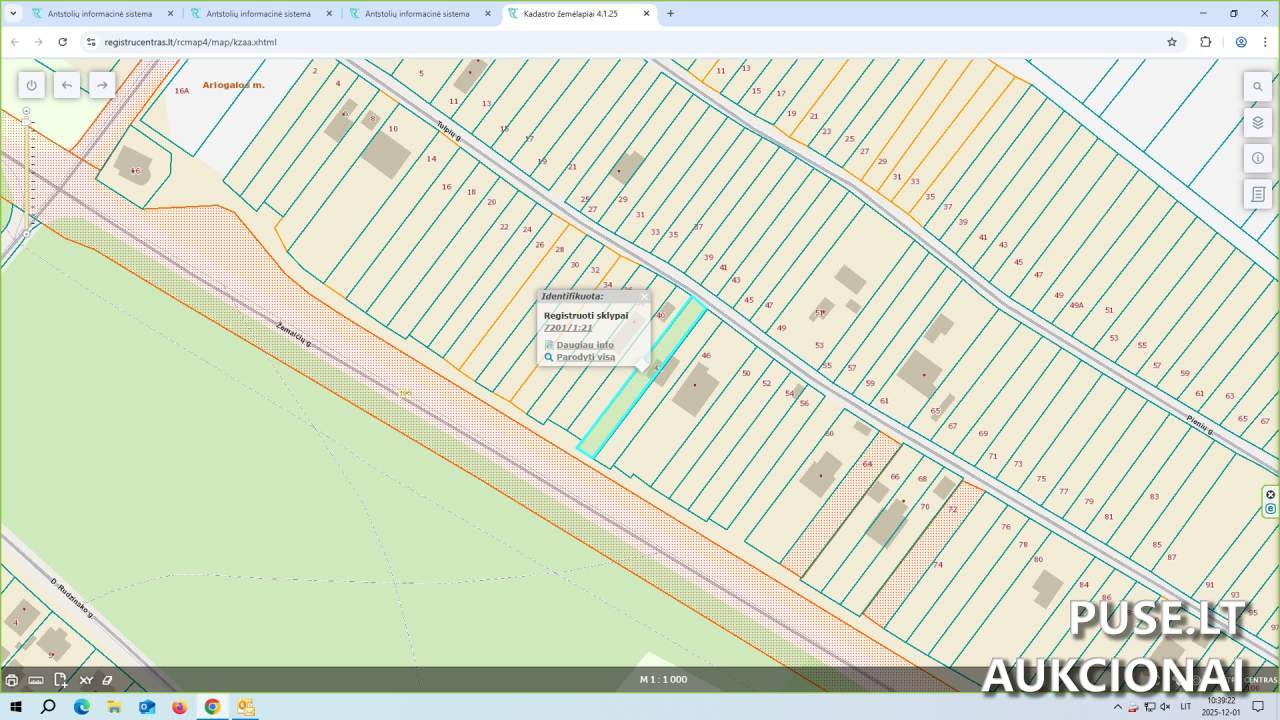Image resolution: width=1280 pixels, height=720 pixels.
Task: Close the Identifikuota popup
Action: pyautogui.click(x=644, y=297)
